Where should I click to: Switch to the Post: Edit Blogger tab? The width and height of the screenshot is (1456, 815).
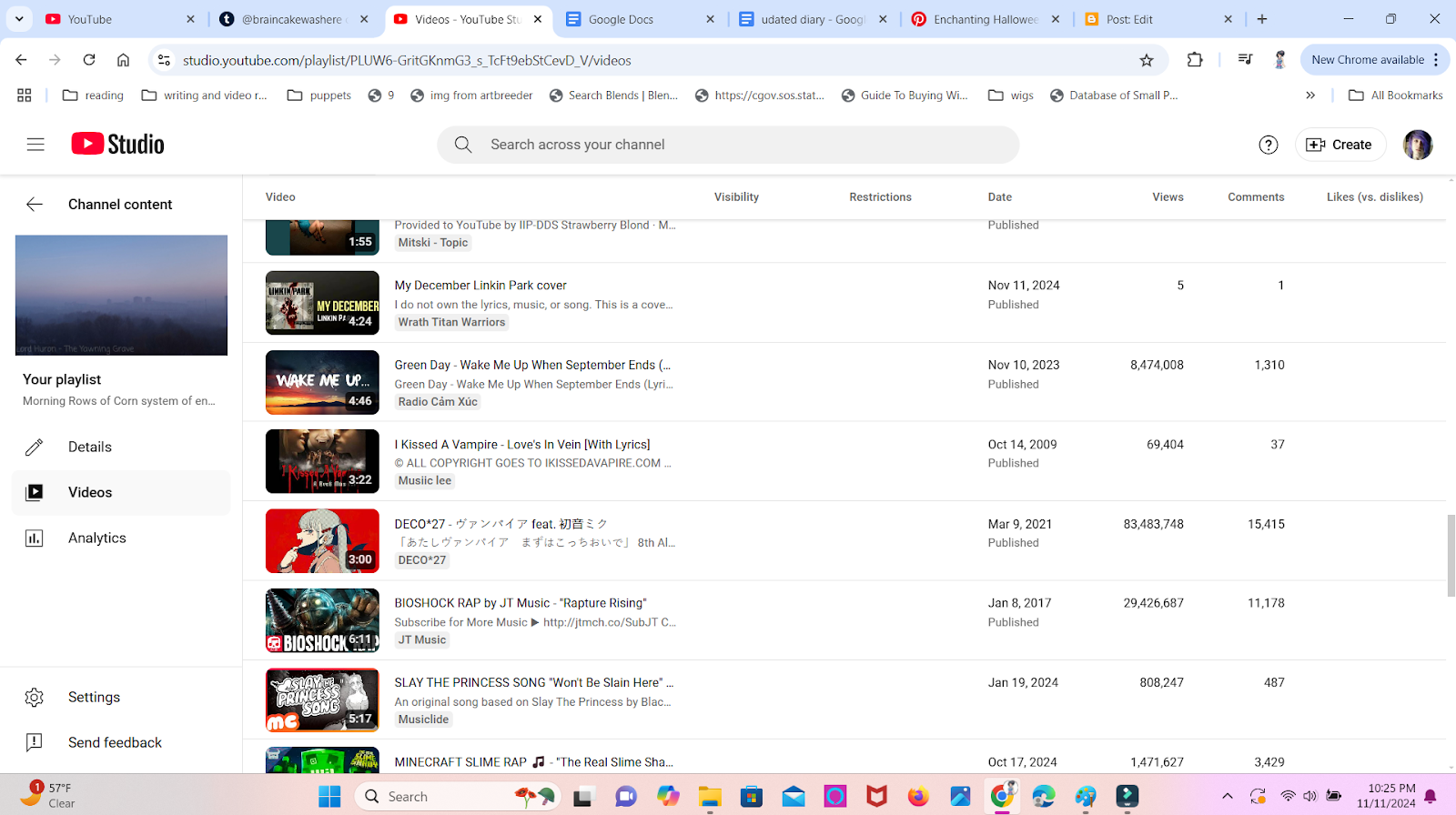coord(1159,19)
